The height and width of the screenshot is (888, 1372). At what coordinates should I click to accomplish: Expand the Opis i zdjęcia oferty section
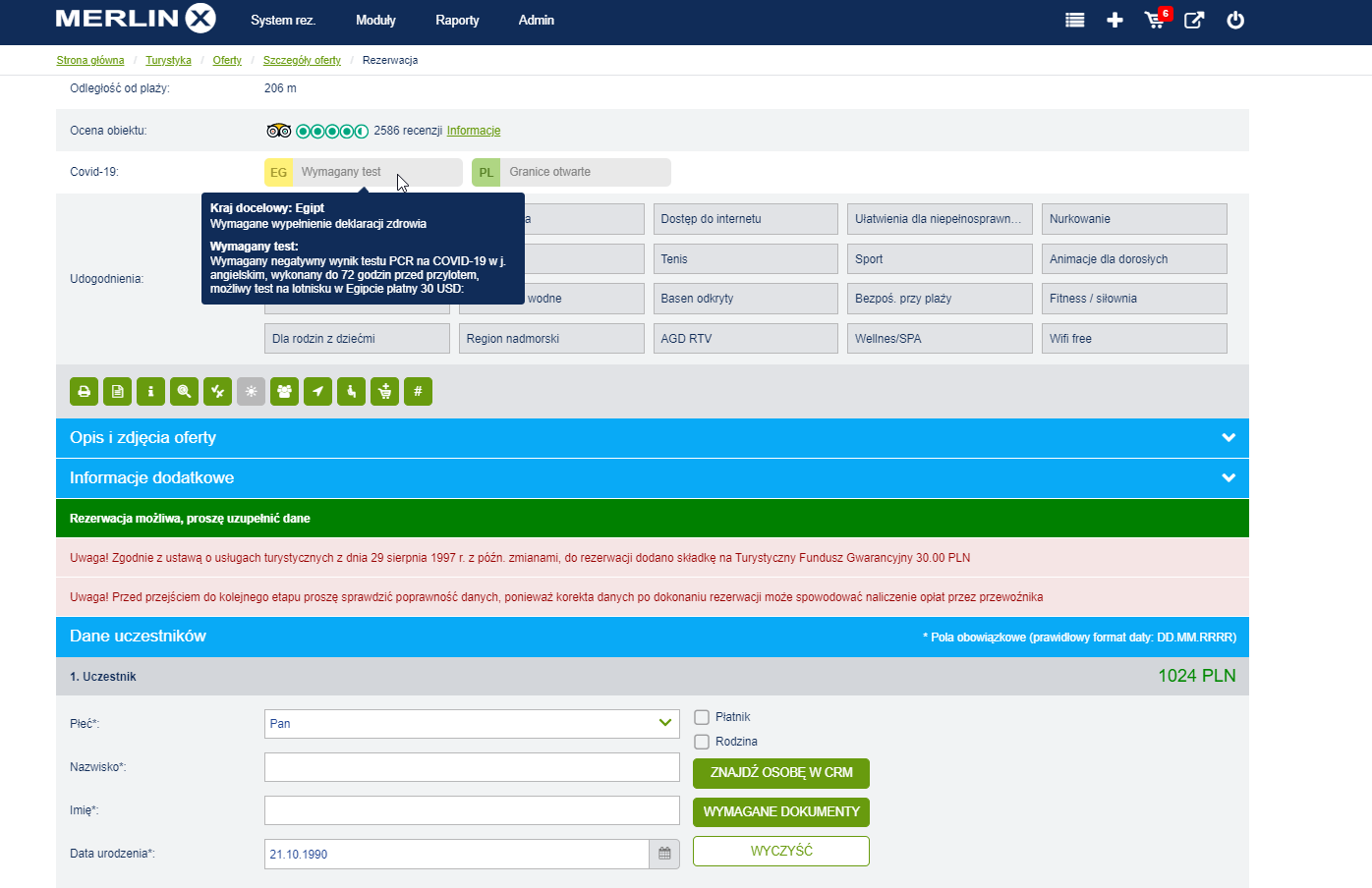pyautogui.click(x=652, y=438)
